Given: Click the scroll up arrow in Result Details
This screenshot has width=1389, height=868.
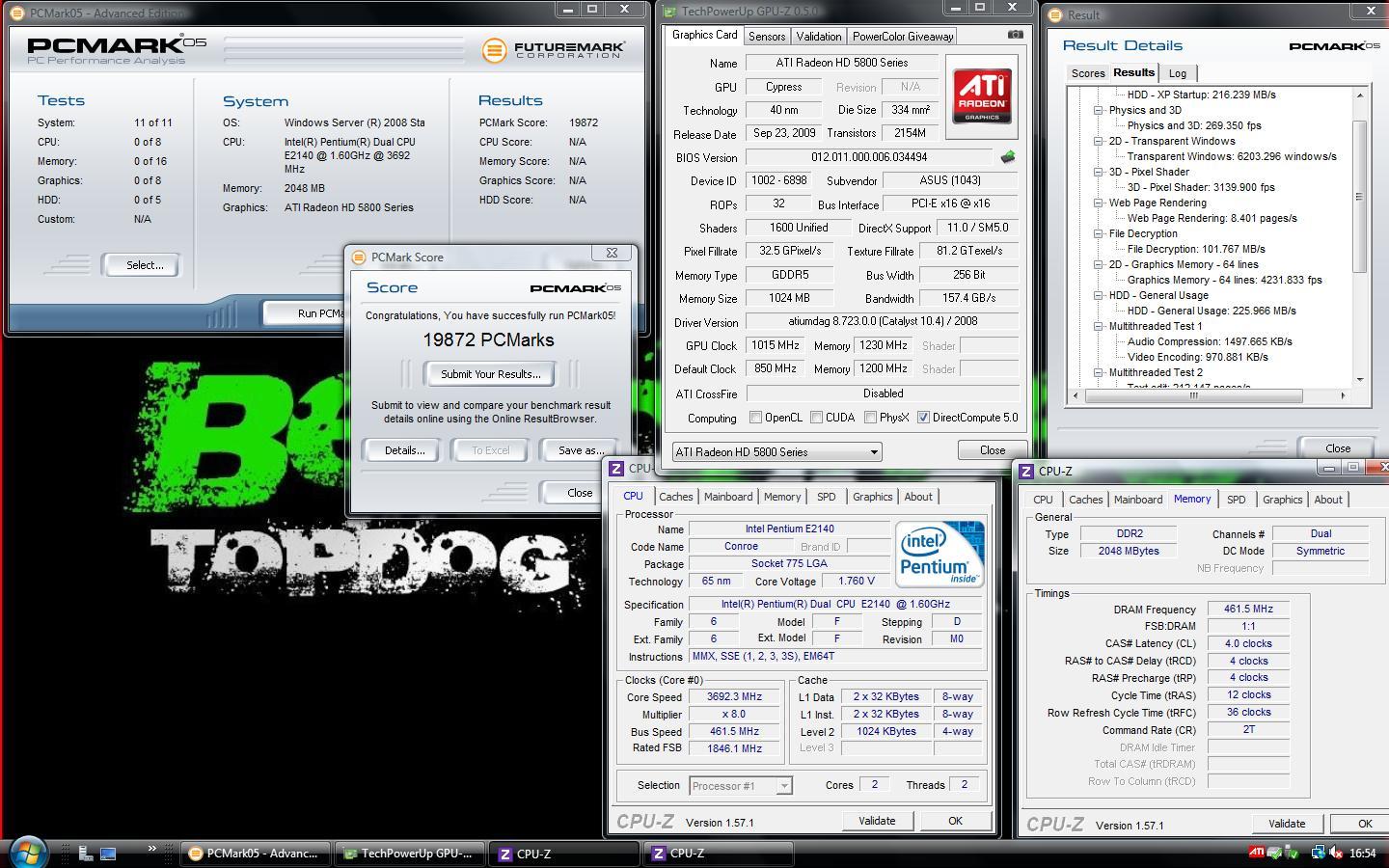Looking at the screenshot, I should pyautogui.click(x=1360, y=95).
